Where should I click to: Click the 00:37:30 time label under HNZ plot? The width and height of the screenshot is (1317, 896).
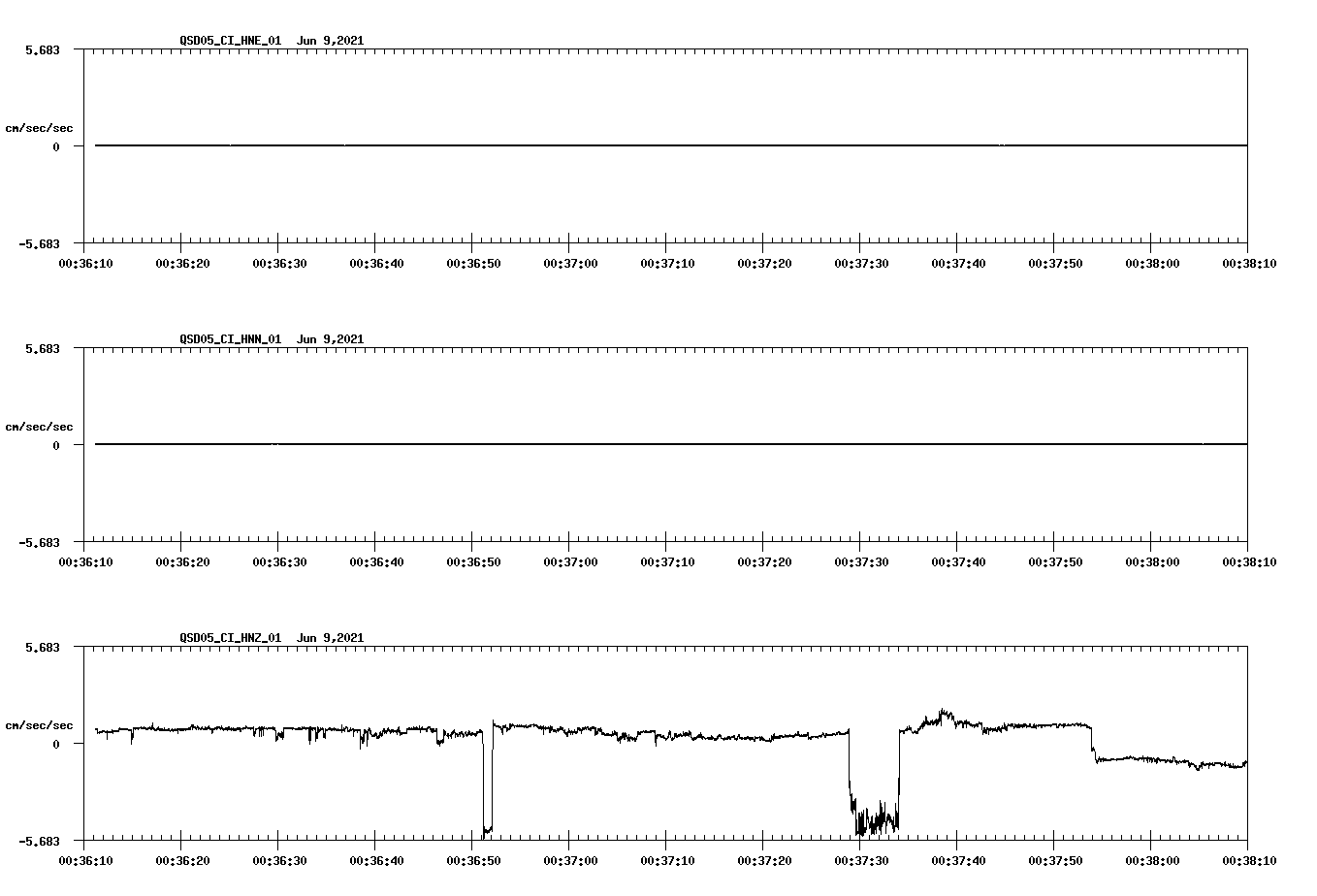pyautogui.click(x=861, y=860)
